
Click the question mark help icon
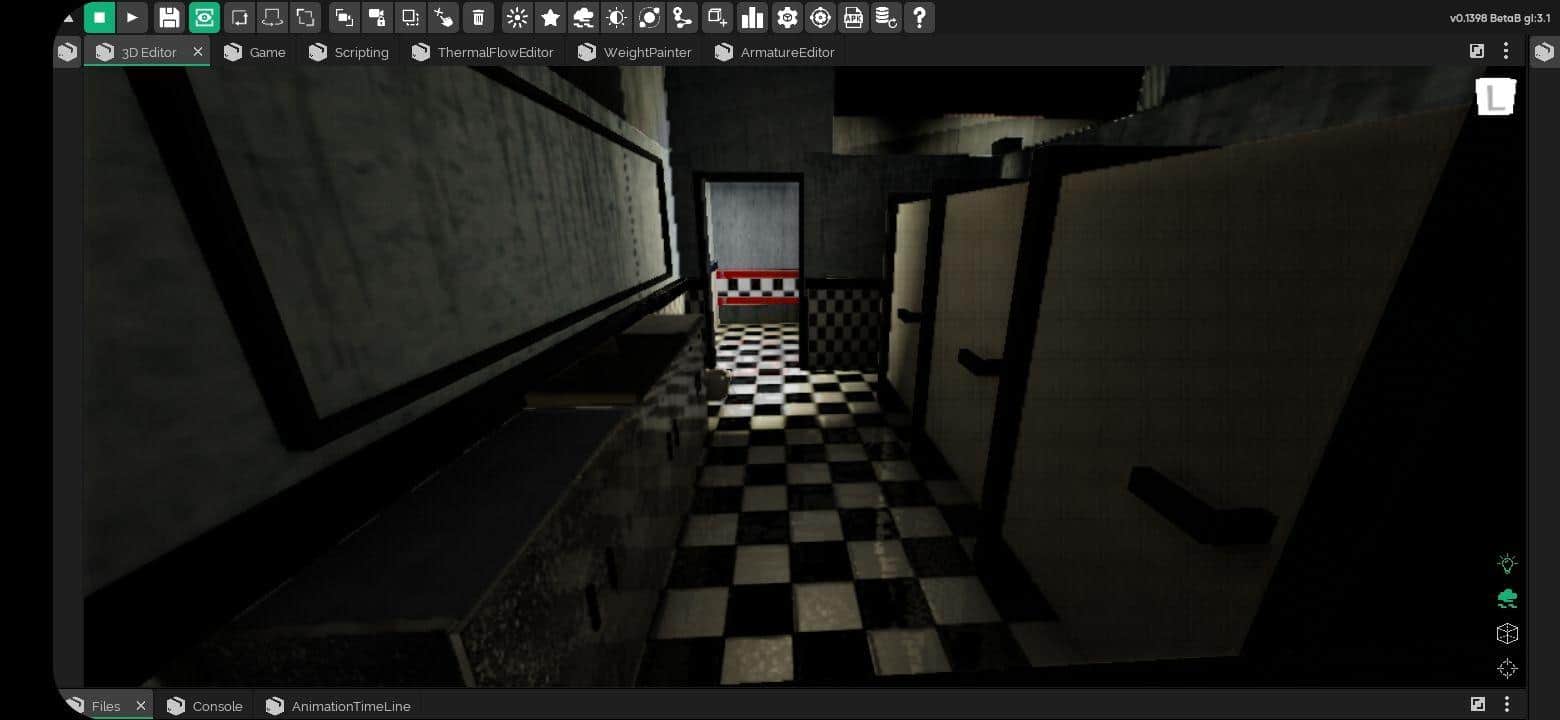919,17
